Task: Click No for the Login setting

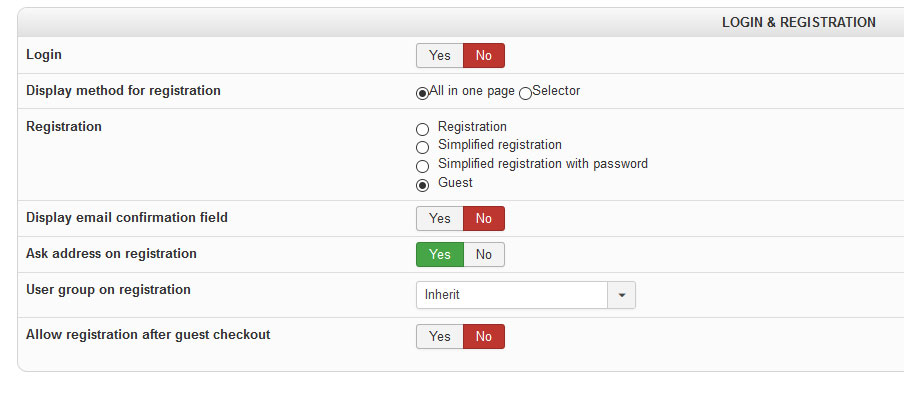Action: pos(484,56)
